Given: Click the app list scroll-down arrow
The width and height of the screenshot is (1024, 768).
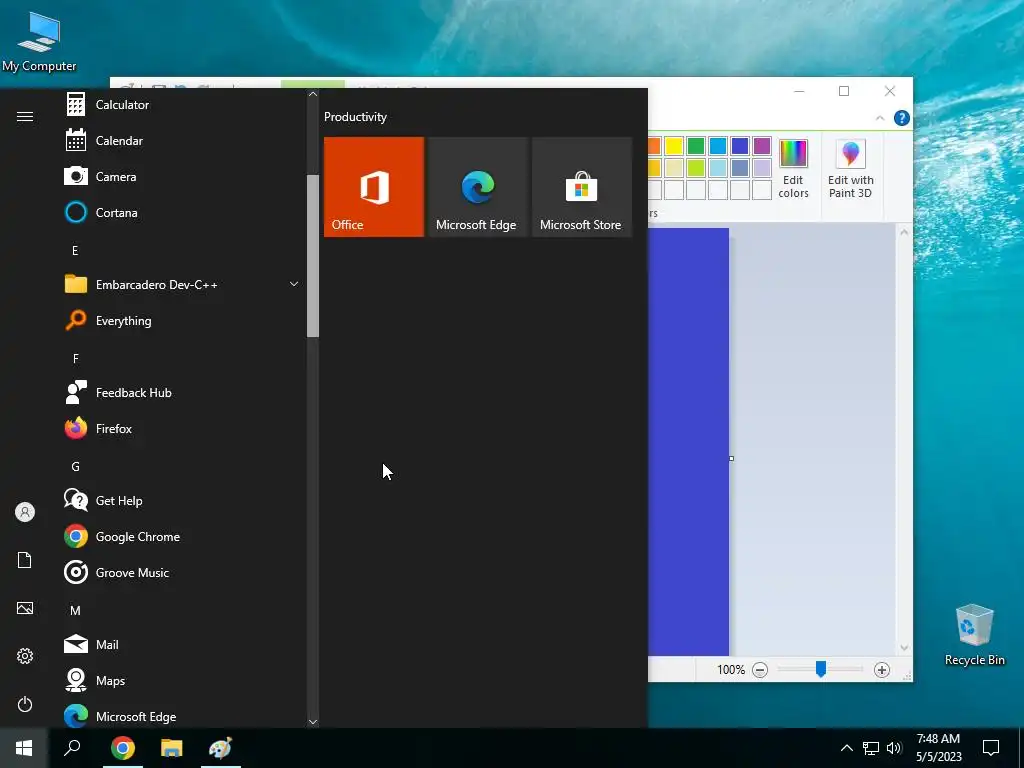Looking at the screenshot, I should pyautogui.click(x=313, y=722).
